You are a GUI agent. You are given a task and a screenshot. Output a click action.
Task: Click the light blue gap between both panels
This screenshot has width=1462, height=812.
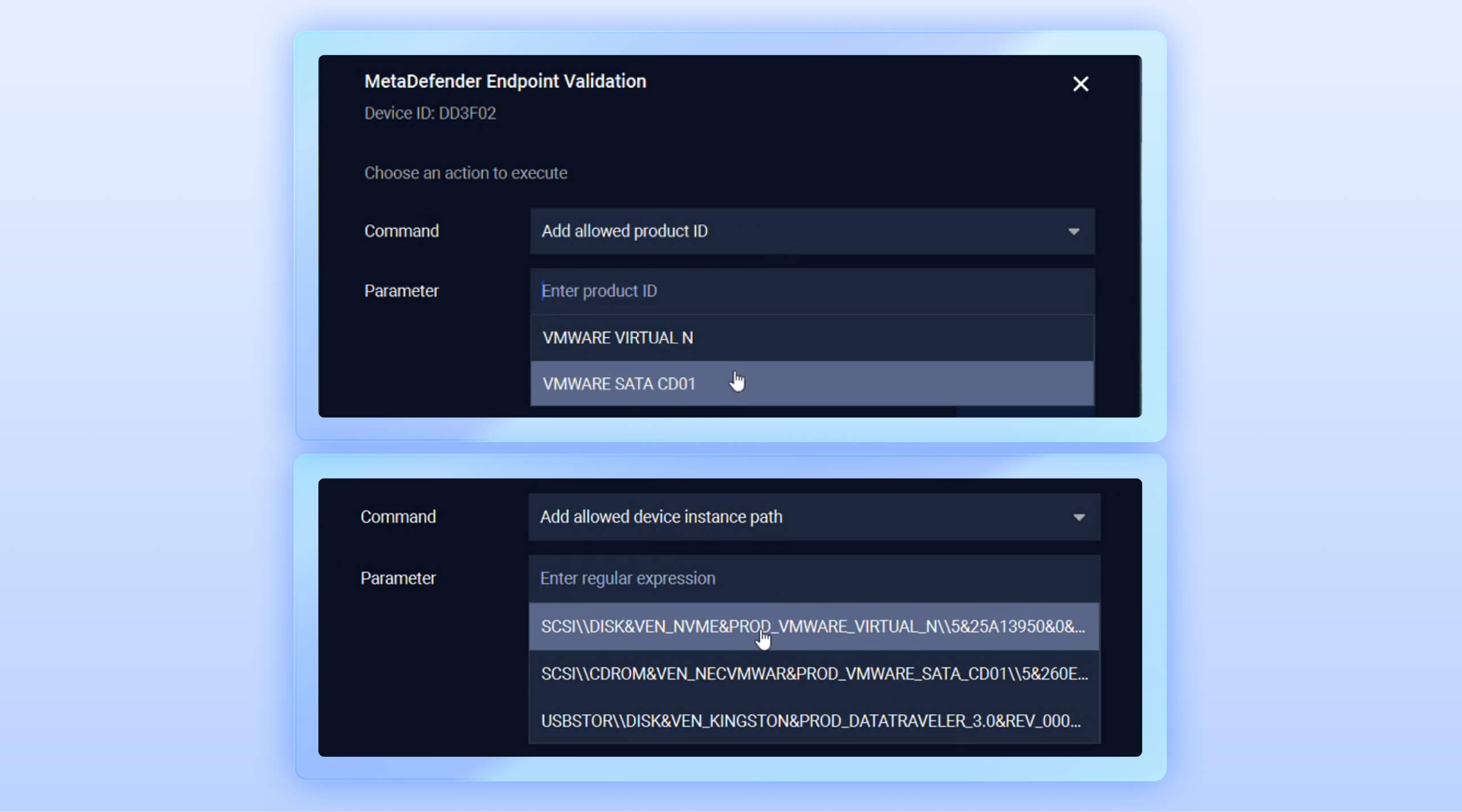(730, 448)
